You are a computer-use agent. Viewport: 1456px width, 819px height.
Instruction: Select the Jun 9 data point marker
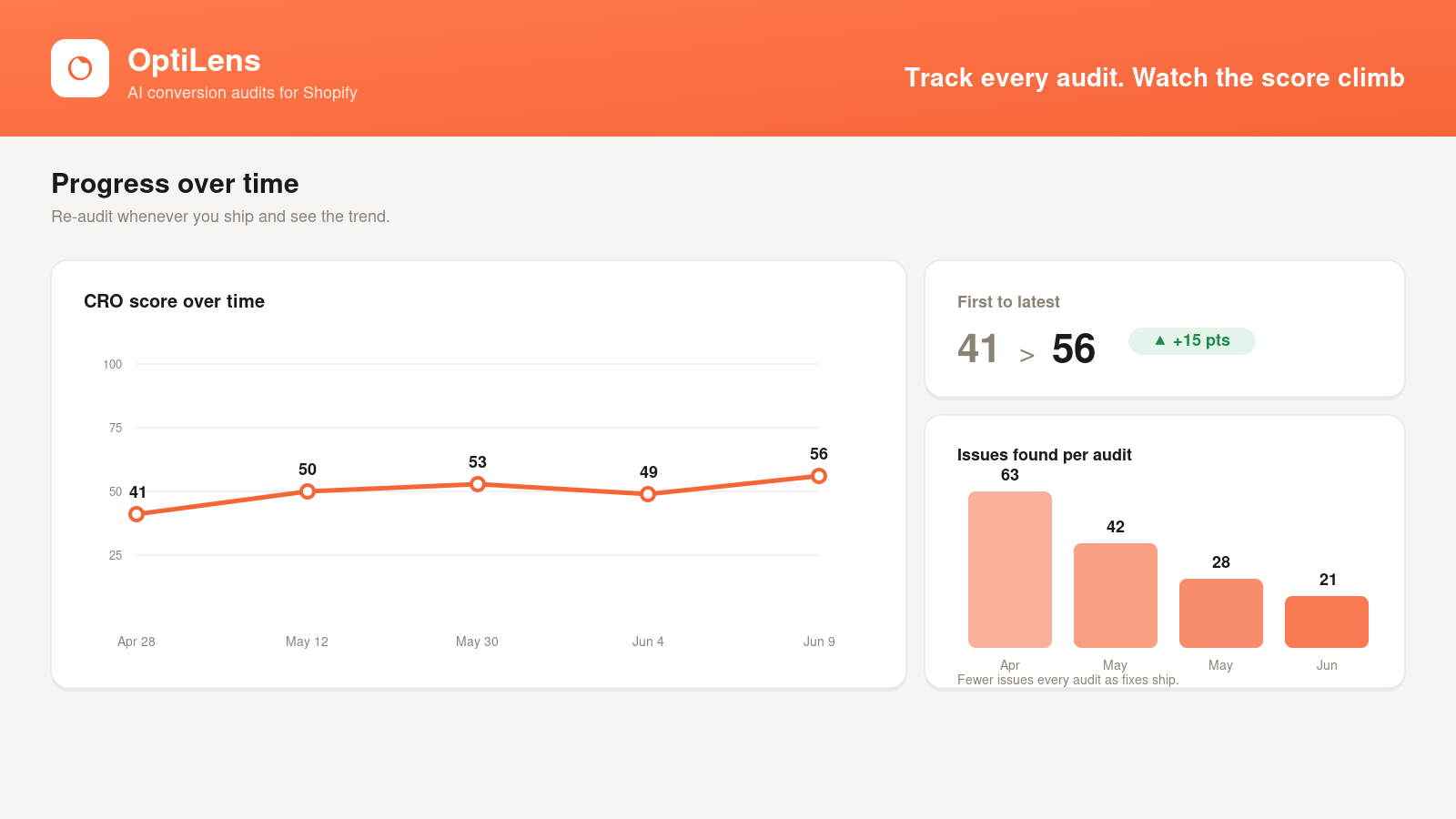coord(819,476)
